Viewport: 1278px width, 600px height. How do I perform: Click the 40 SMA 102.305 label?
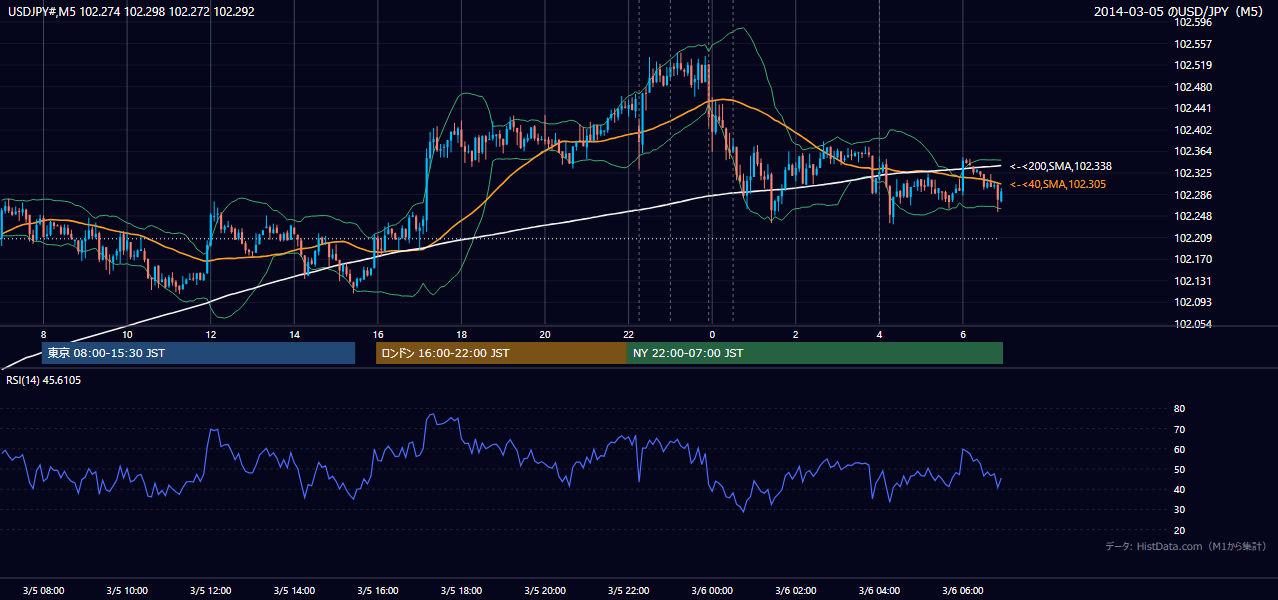tap(1057, 184)
